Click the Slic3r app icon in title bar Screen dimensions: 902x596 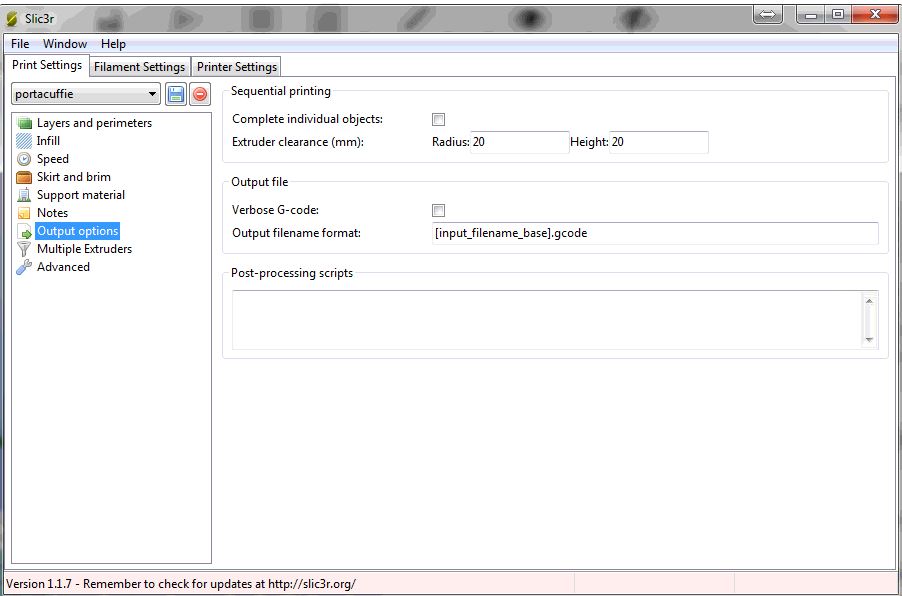pos(12,18)
